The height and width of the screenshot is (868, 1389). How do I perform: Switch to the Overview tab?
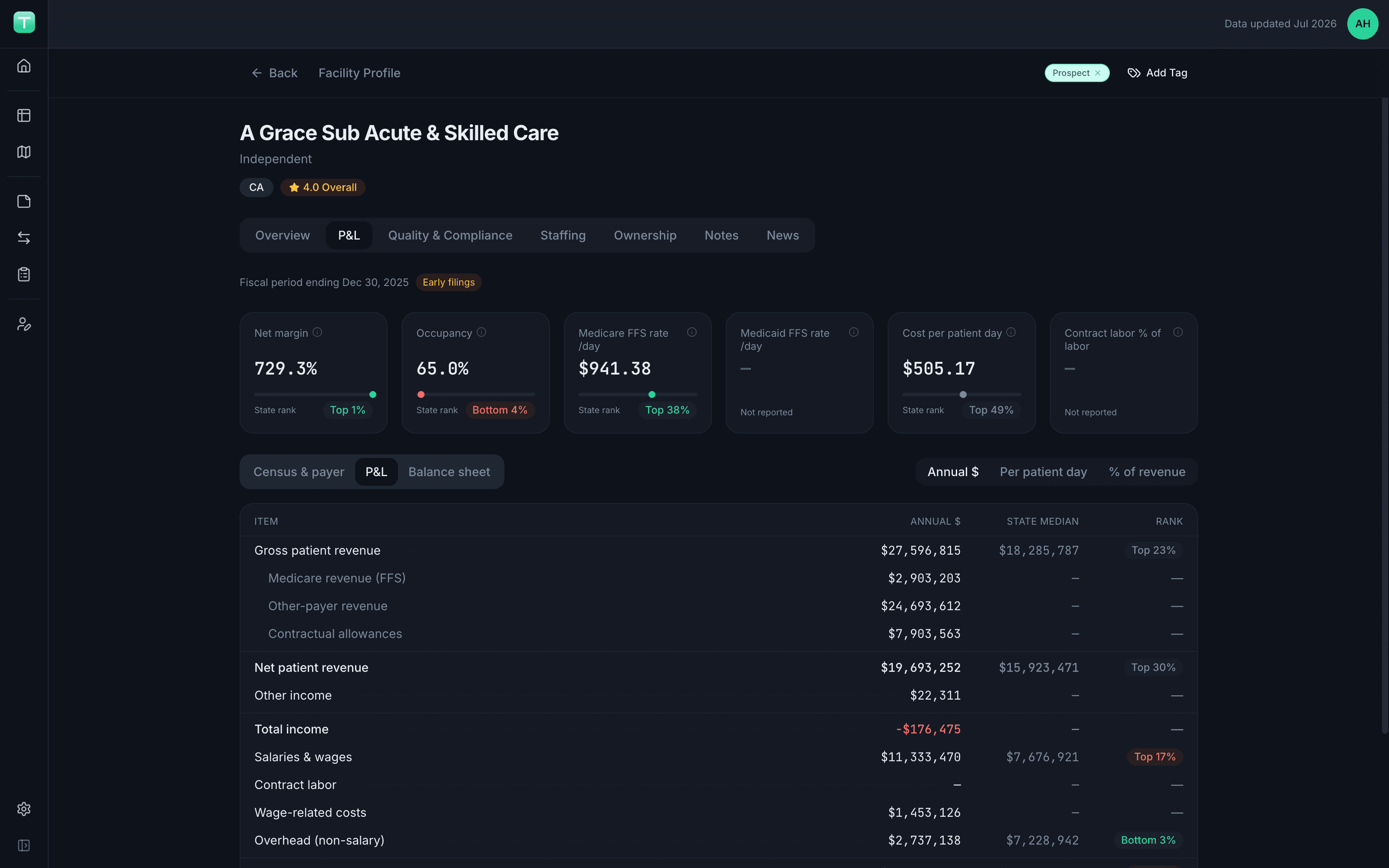[283, 235]
